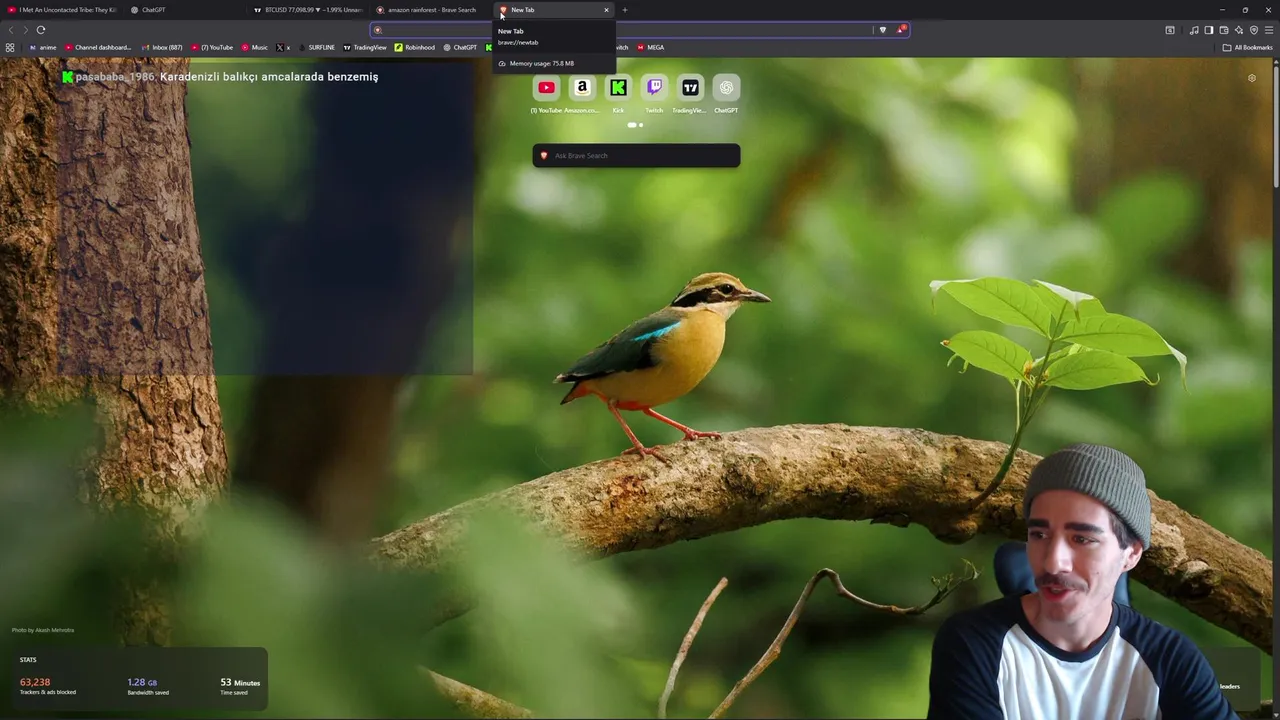The height and width of the screenshot is (720, 1280).
Task: Reload the current page
Action: coord(41,30)
